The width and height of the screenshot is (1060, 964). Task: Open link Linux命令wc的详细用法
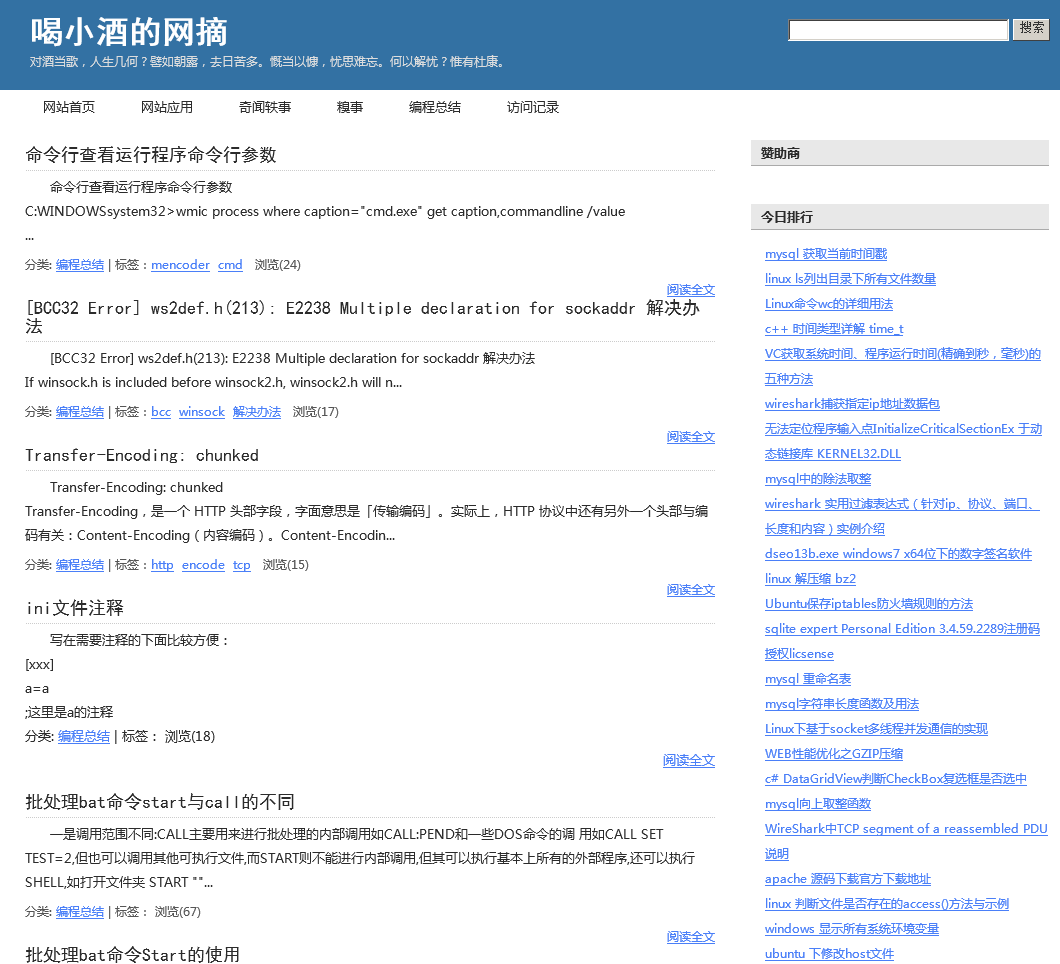point(828,304)
